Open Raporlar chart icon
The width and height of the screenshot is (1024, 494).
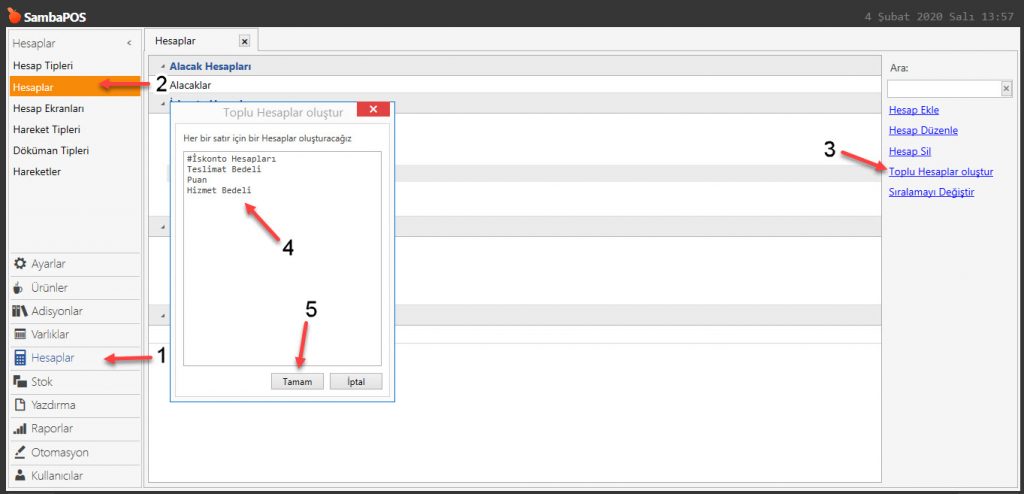click(20, 429)
